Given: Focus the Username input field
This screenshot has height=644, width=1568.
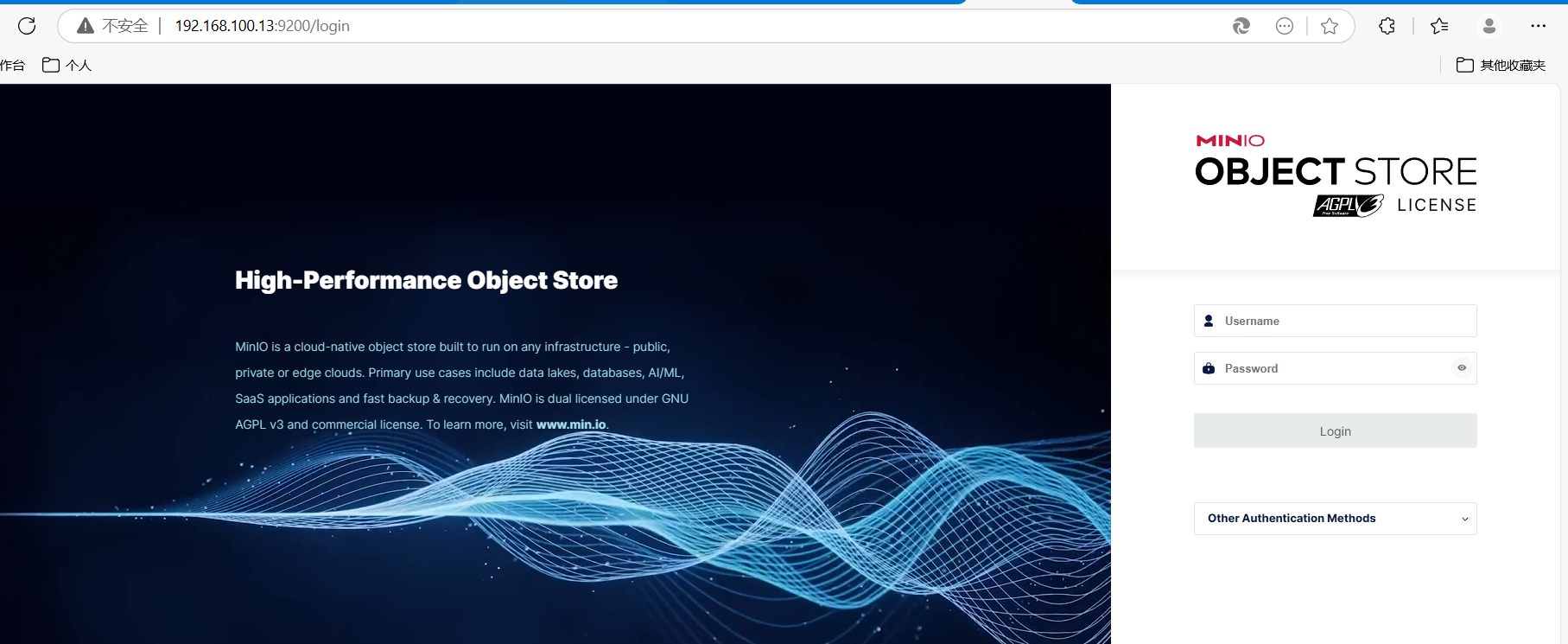Looking at the screenshot, I should pyautogui.click(x=1335, y=321).
